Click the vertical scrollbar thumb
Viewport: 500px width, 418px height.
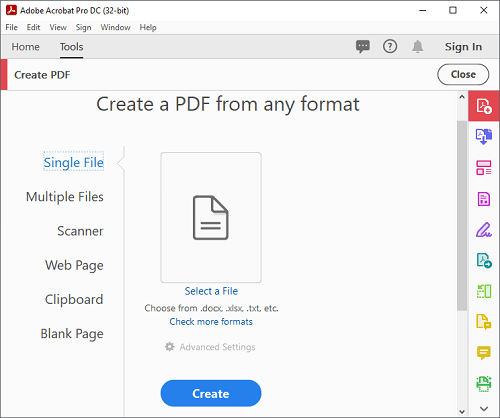pos(462,216)
